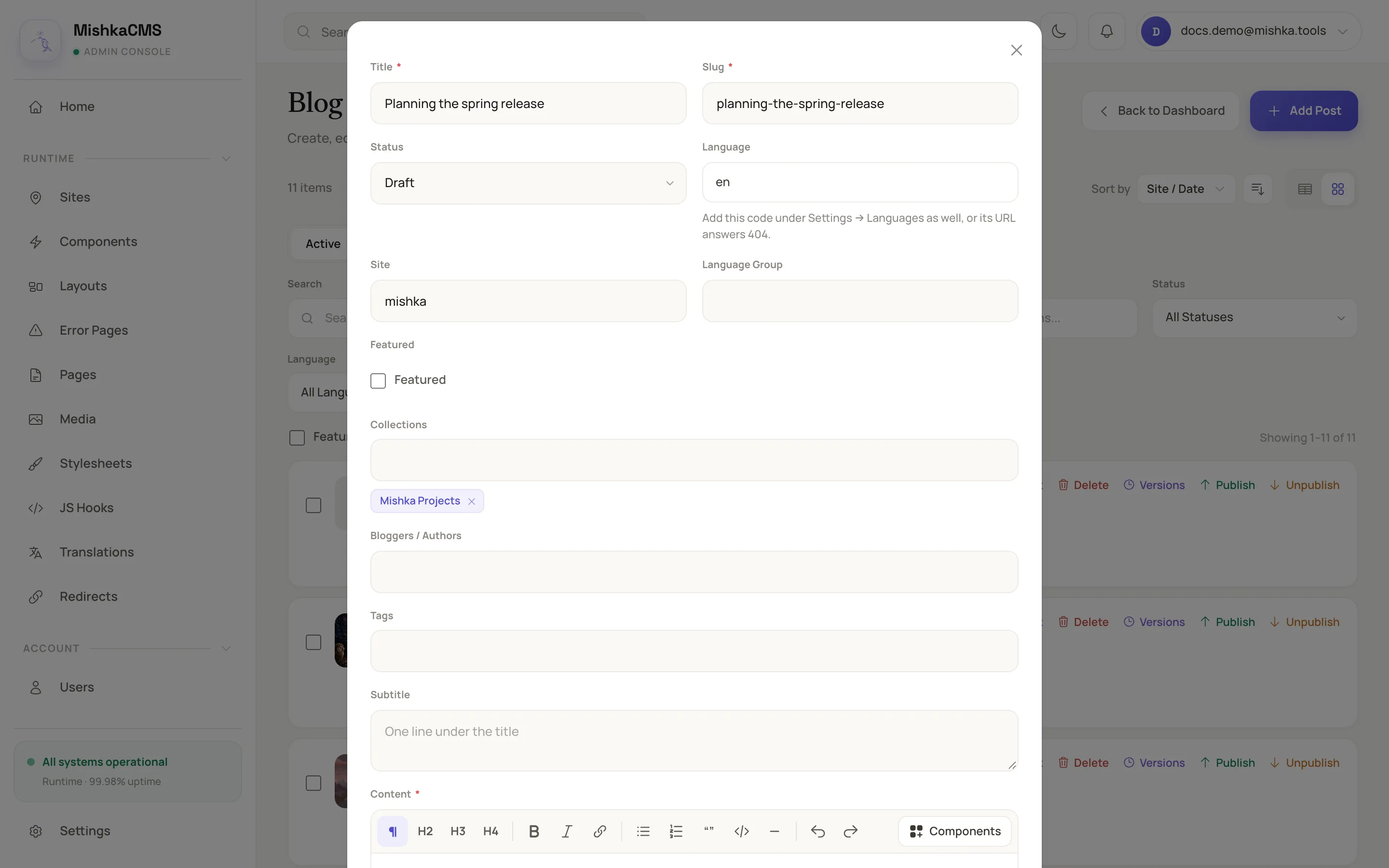This screenshot has width=1389, height=868.
Task: Switch to table list view
Action: [1305, 189]
